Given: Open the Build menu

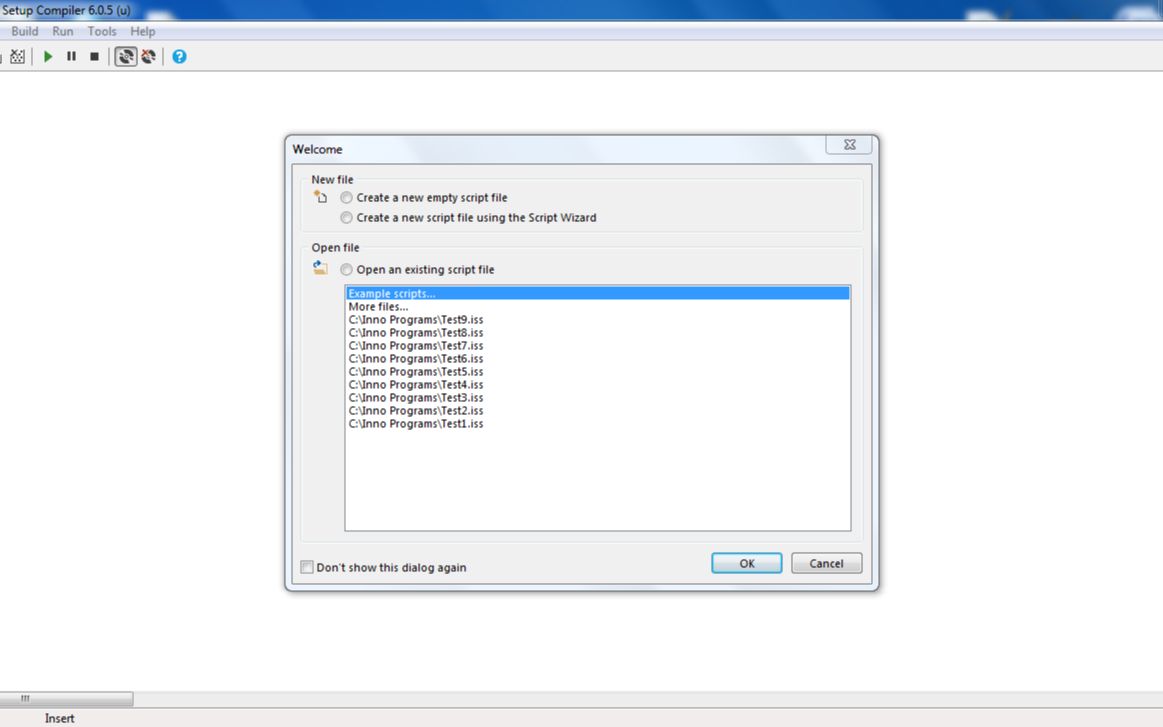Looking at the screenshot, I should [x=24, y=31].
